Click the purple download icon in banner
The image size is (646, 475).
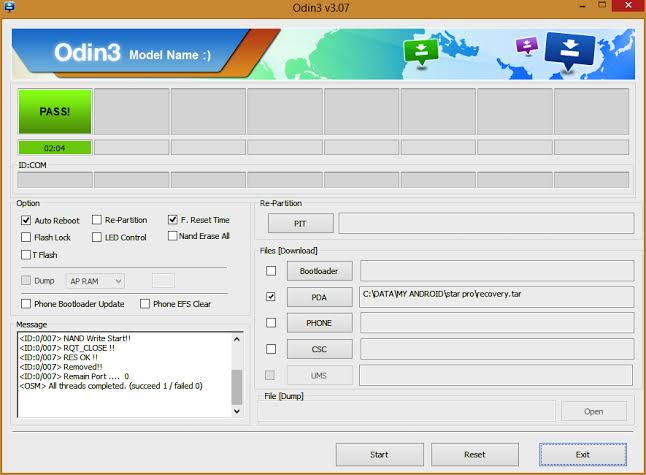(526, 46)
